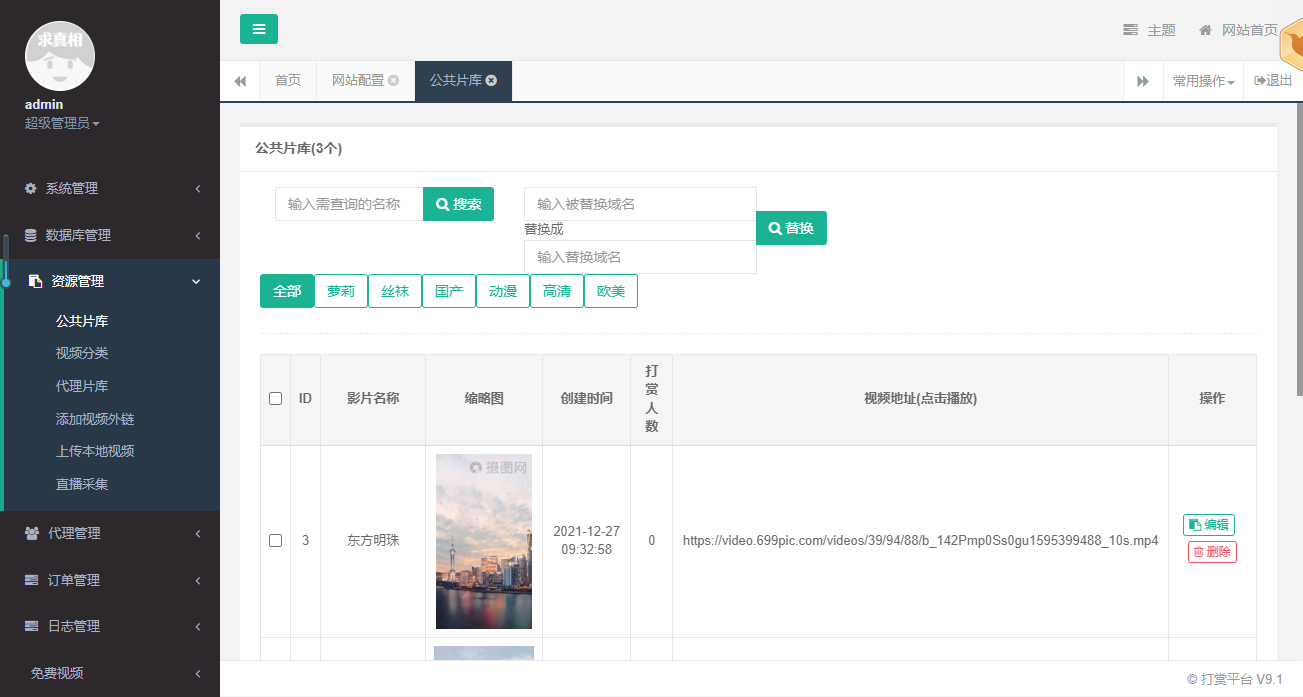
Task: Click the admin avatar image
Action: tap(59, 56)
